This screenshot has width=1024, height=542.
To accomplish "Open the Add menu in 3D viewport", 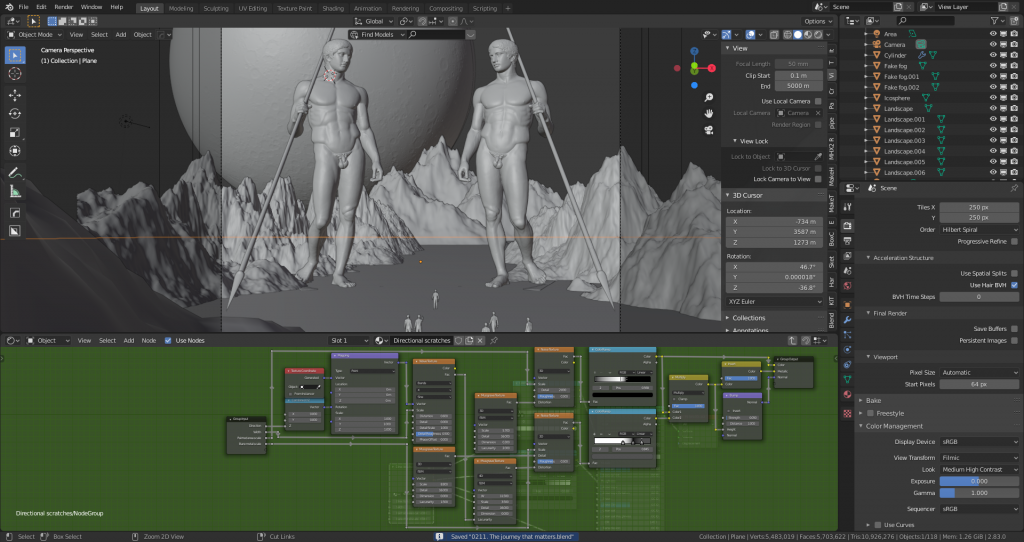I will pyautogui.click(x=121, y=35).
